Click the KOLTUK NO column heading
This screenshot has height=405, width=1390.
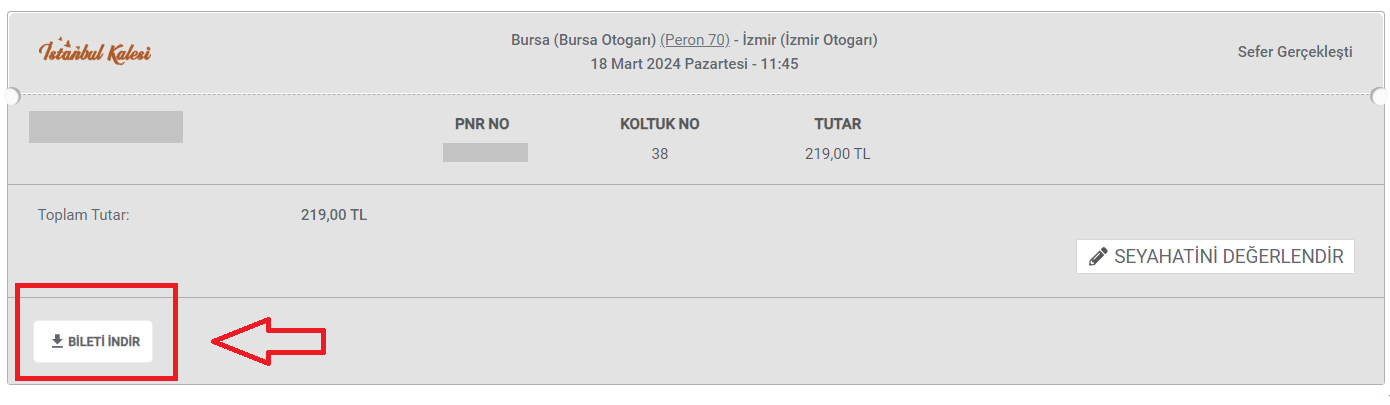click(660, 124)
